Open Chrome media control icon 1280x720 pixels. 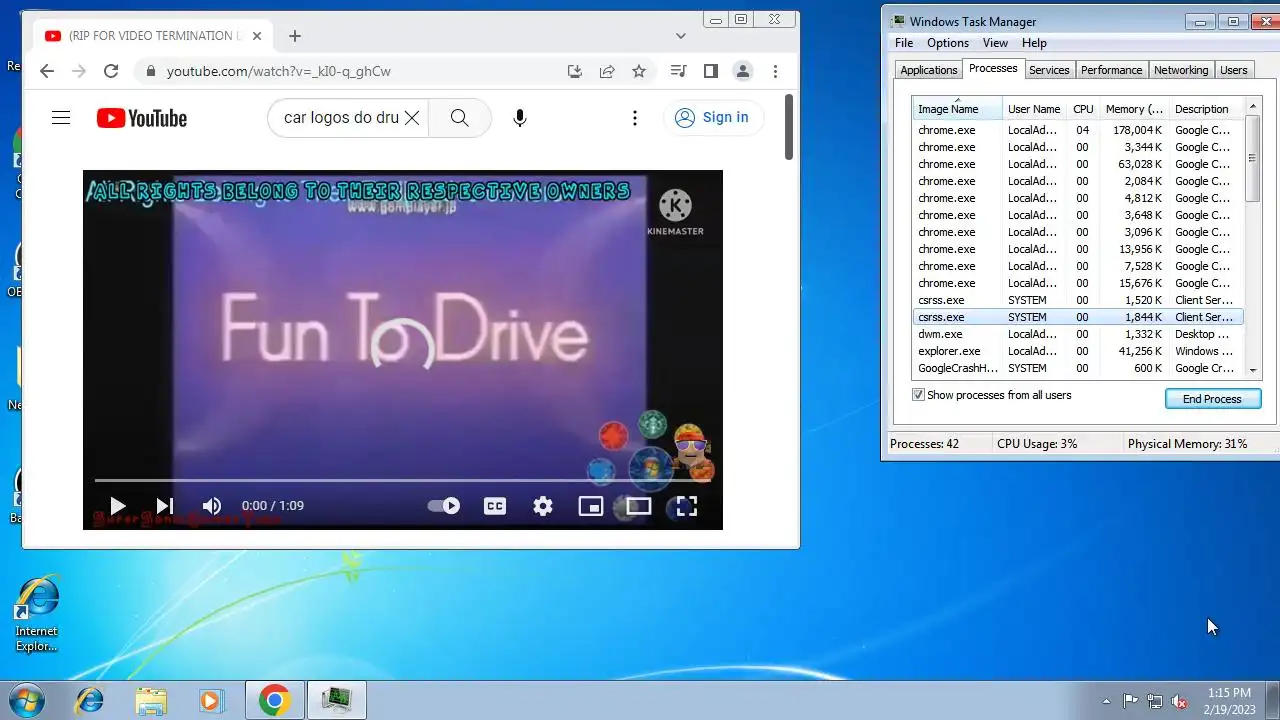(679, 71)
